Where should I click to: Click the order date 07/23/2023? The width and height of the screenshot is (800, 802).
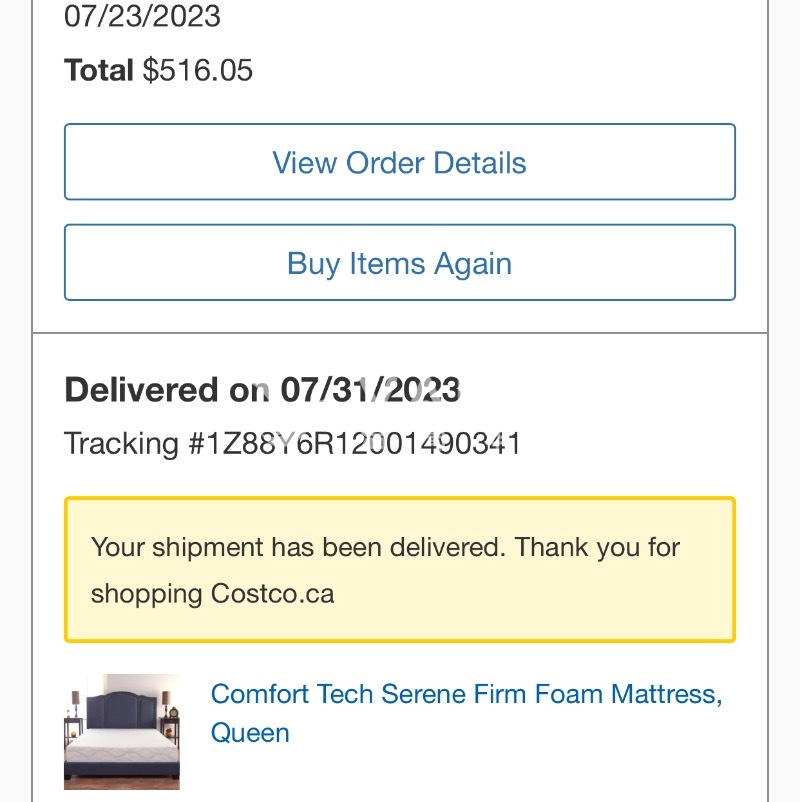(142, 16)
